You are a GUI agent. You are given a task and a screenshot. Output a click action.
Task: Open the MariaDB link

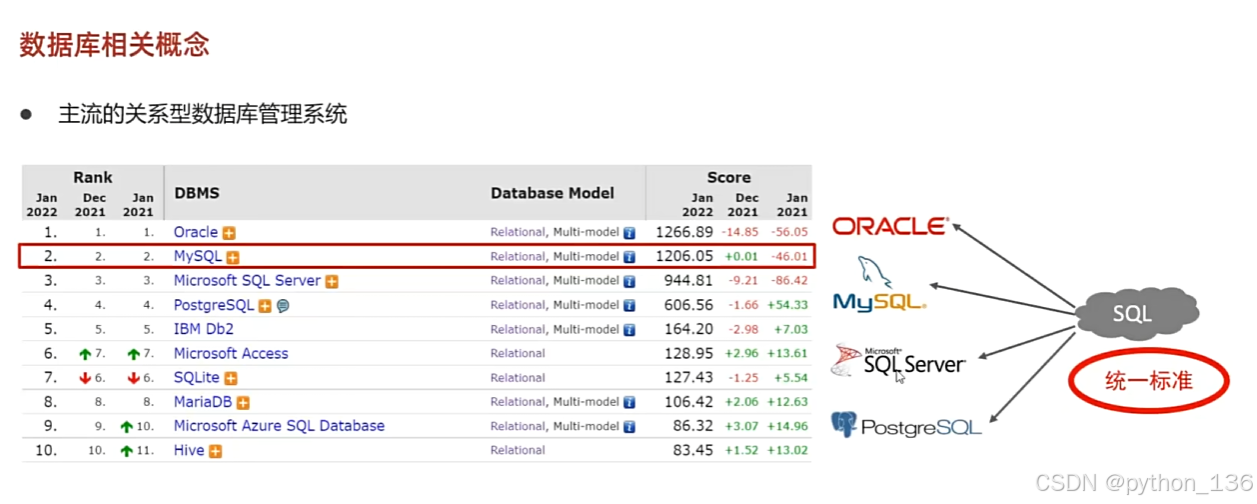203,402
